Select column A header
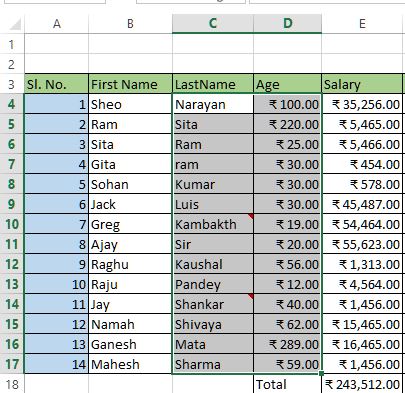Image resolution: width=405 pixels, height=393 pixels. [57, 24]
